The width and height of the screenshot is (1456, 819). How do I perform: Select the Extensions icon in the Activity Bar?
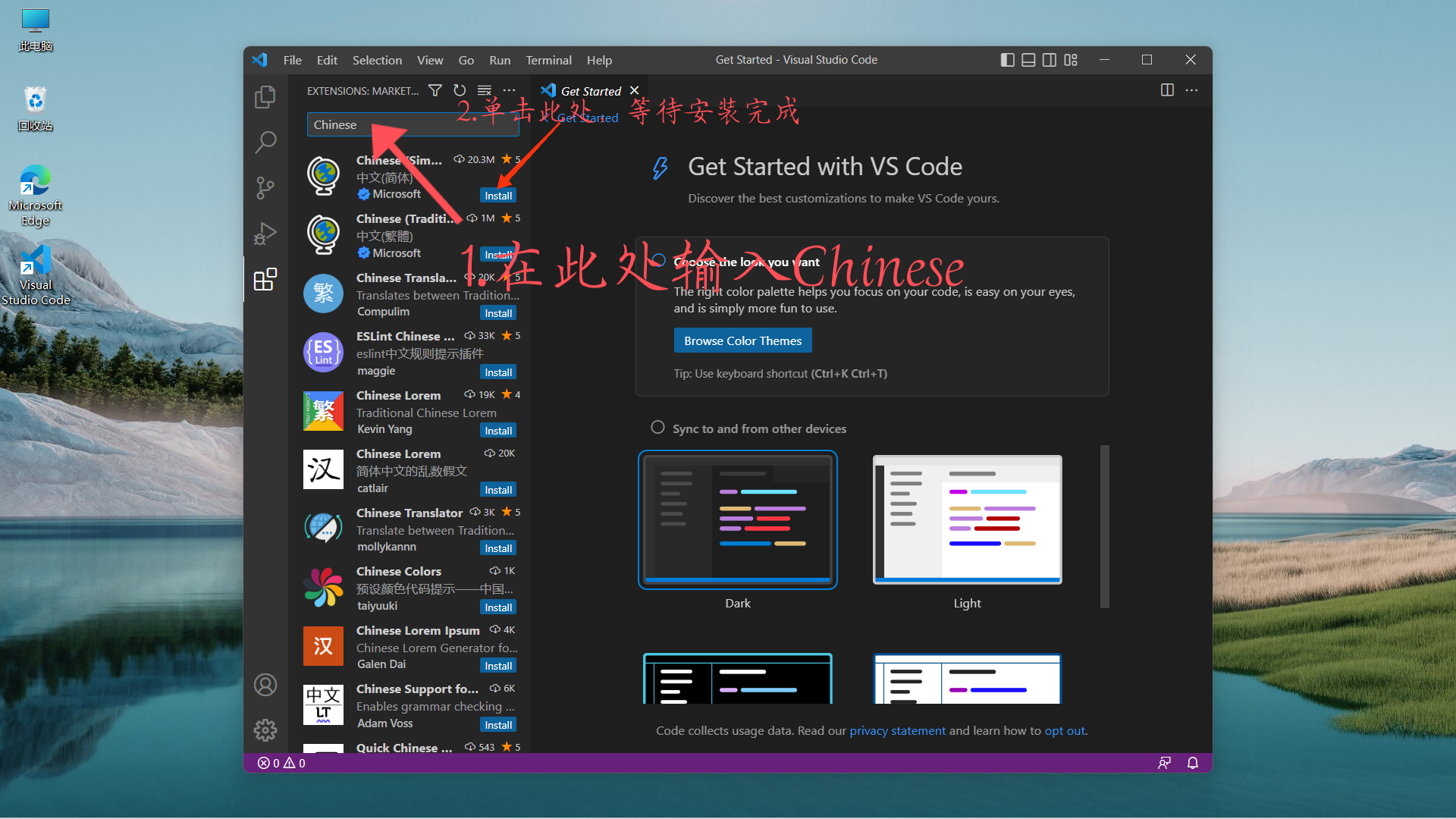(265, 279)
